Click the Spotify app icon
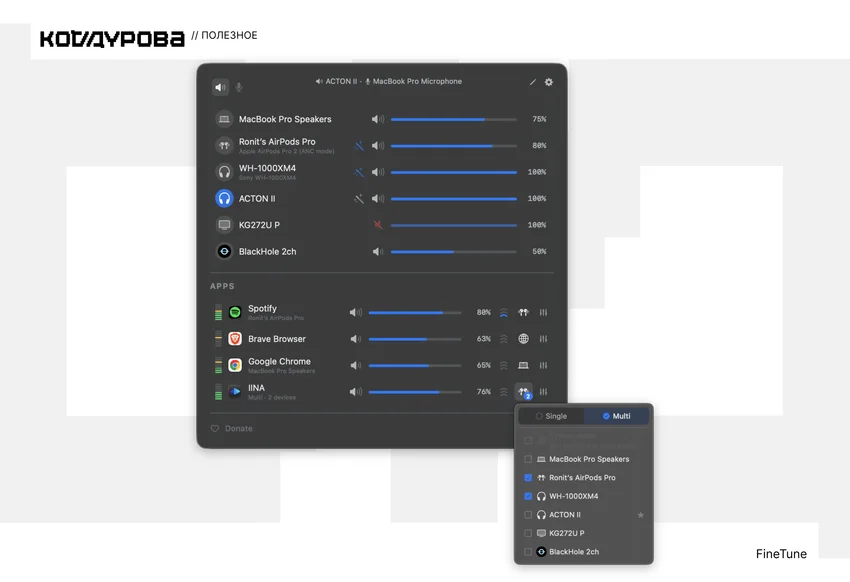Image resolution: width=850 pixels, height=582 pixels. coord(235,312)
